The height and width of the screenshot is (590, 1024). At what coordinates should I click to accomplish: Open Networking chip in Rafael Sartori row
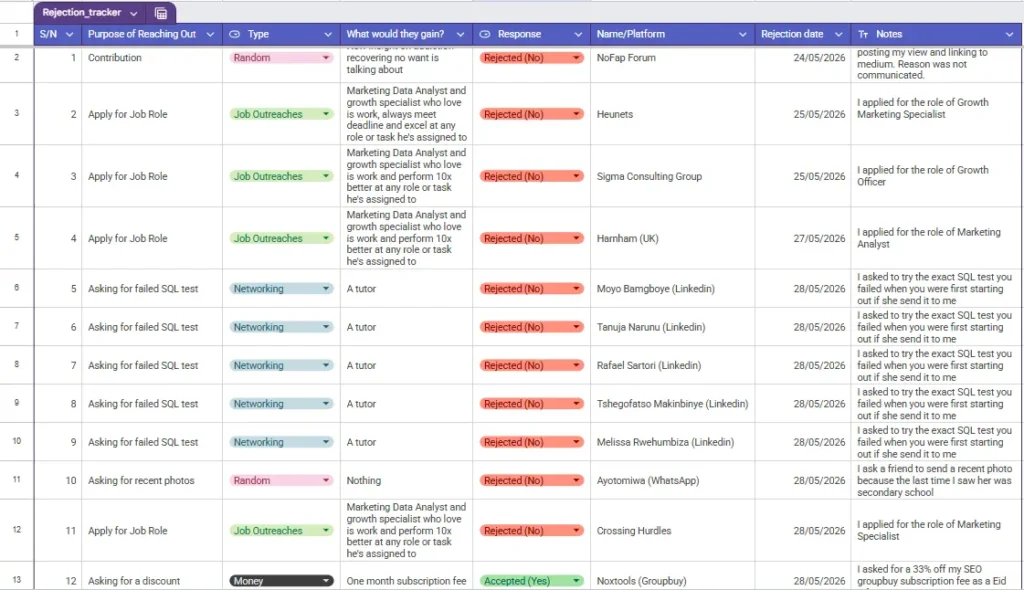(x=281, y=366)
